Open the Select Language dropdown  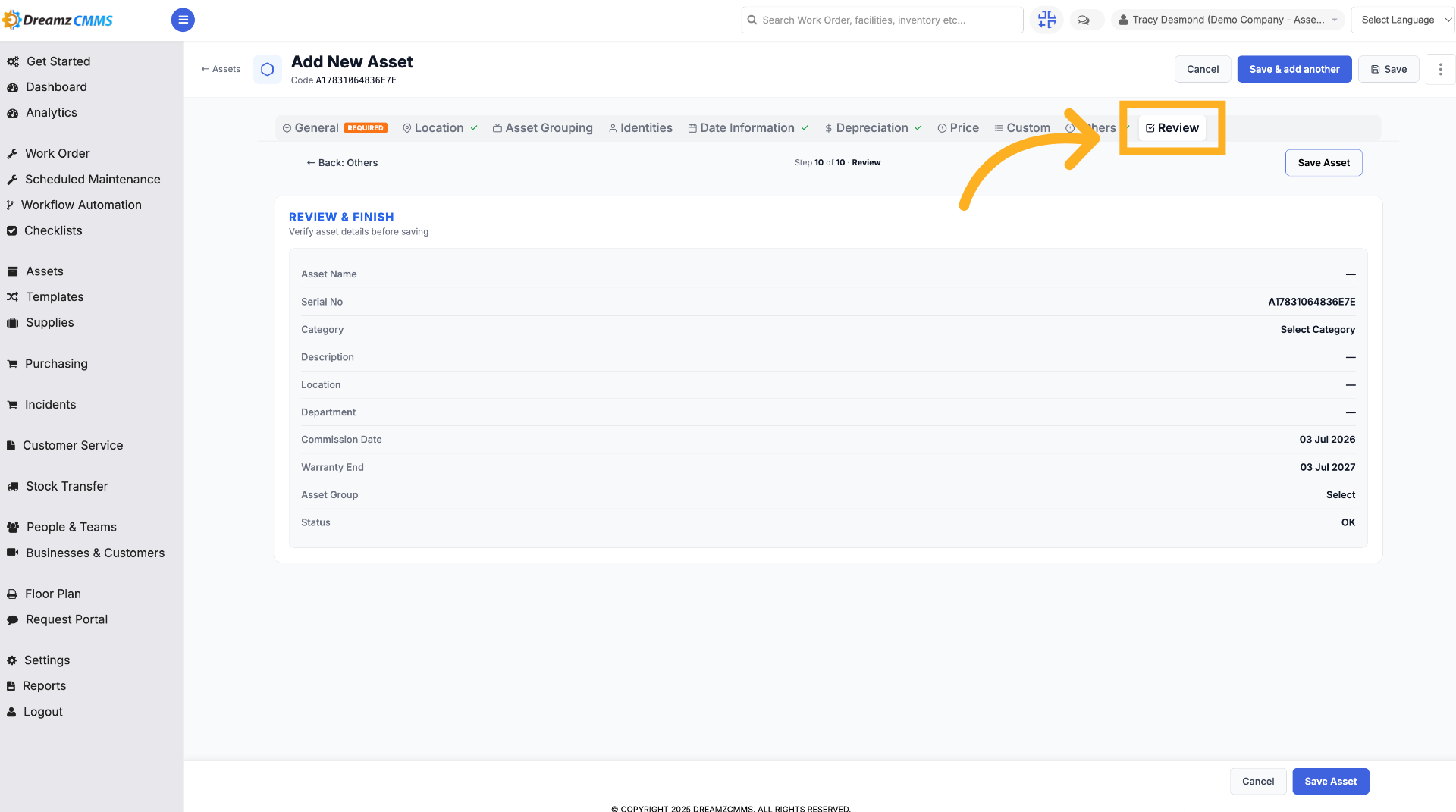pyautogui.click(x=1404, y=20)
